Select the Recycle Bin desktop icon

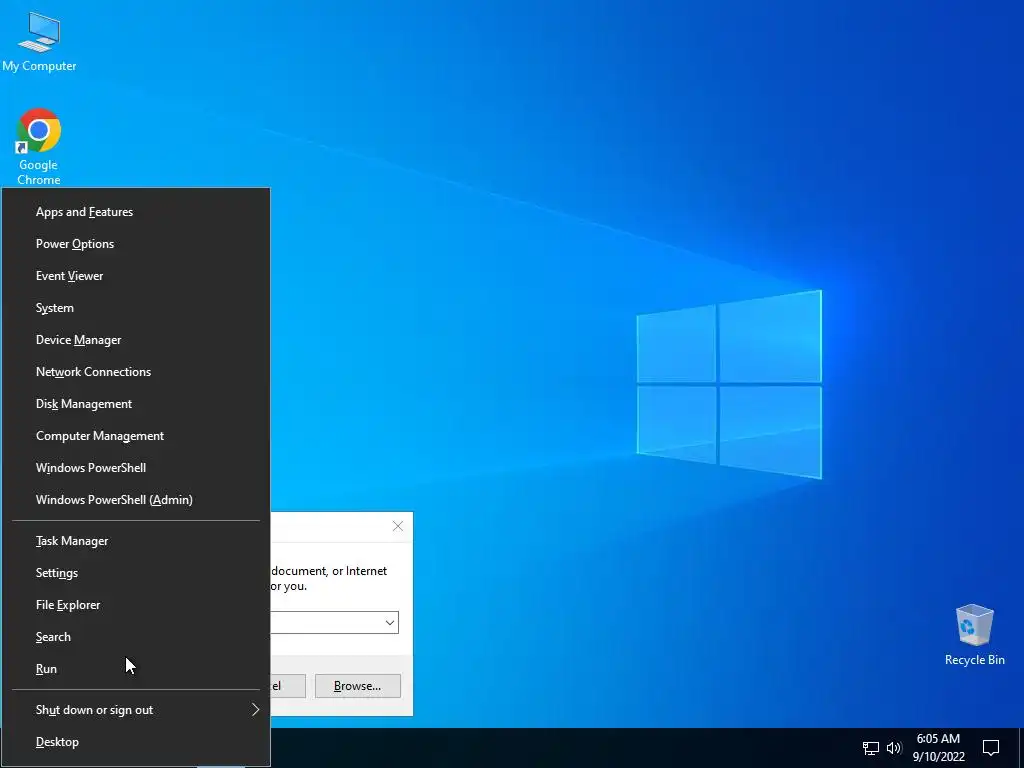974,634
